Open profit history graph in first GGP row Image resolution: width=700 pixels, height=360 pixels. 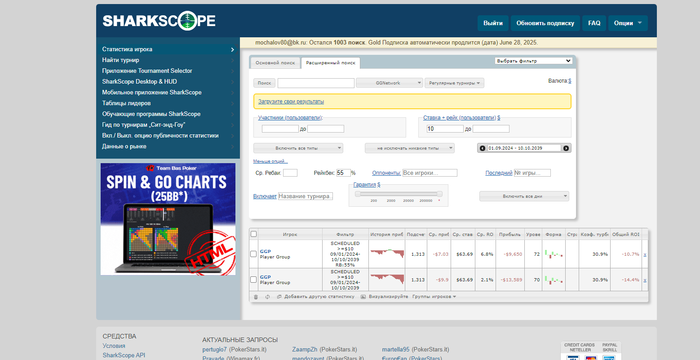[x=387, y=254]
